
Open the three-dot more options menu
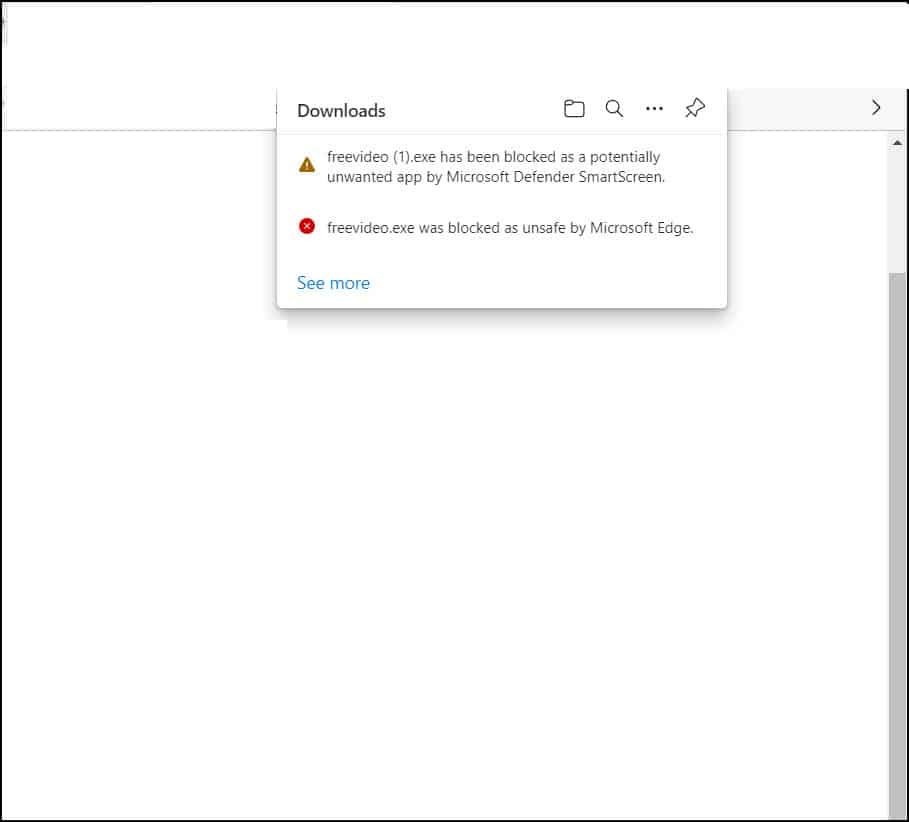point(655,109)
